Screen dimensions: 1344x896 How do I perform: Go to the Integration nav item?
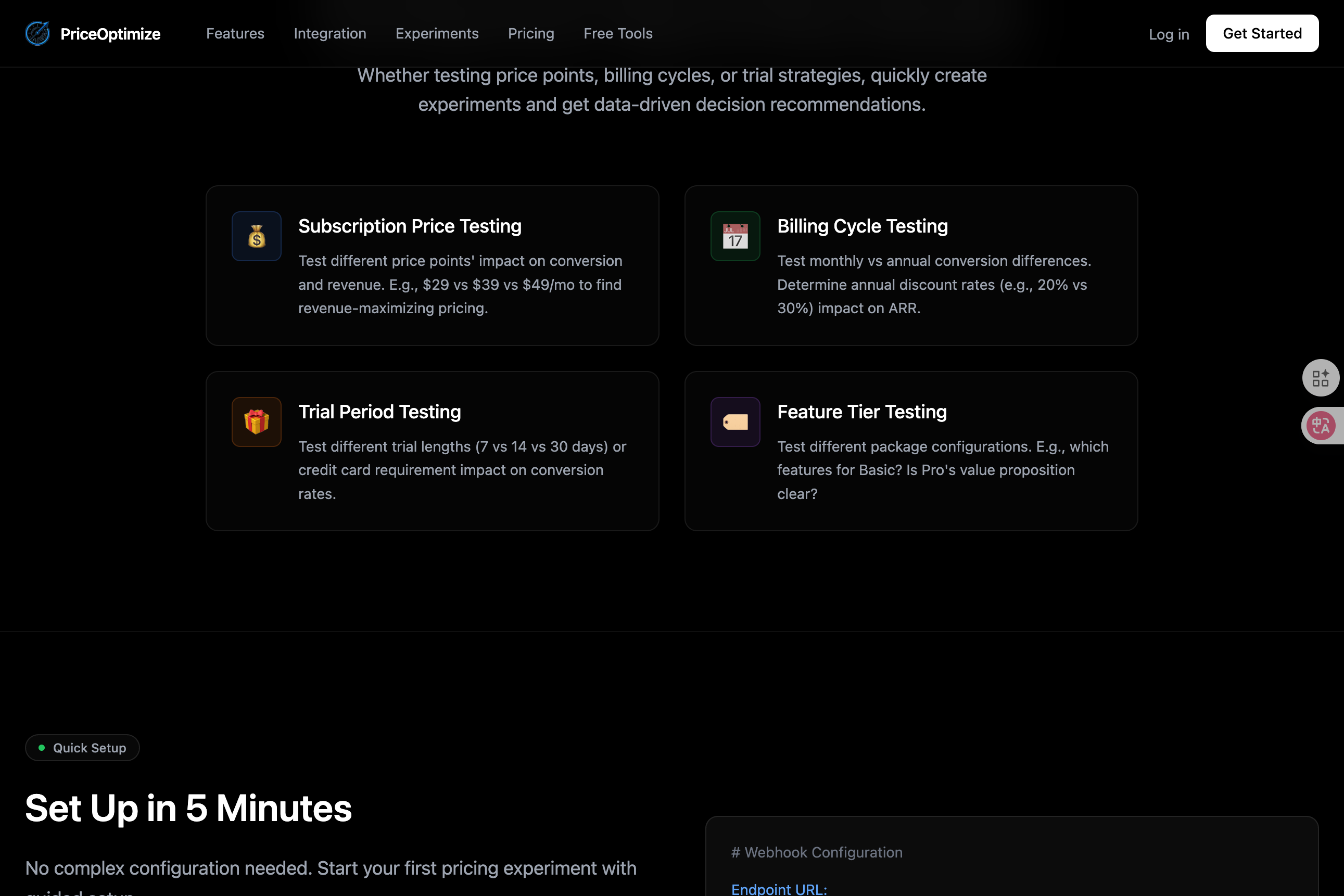329,34
